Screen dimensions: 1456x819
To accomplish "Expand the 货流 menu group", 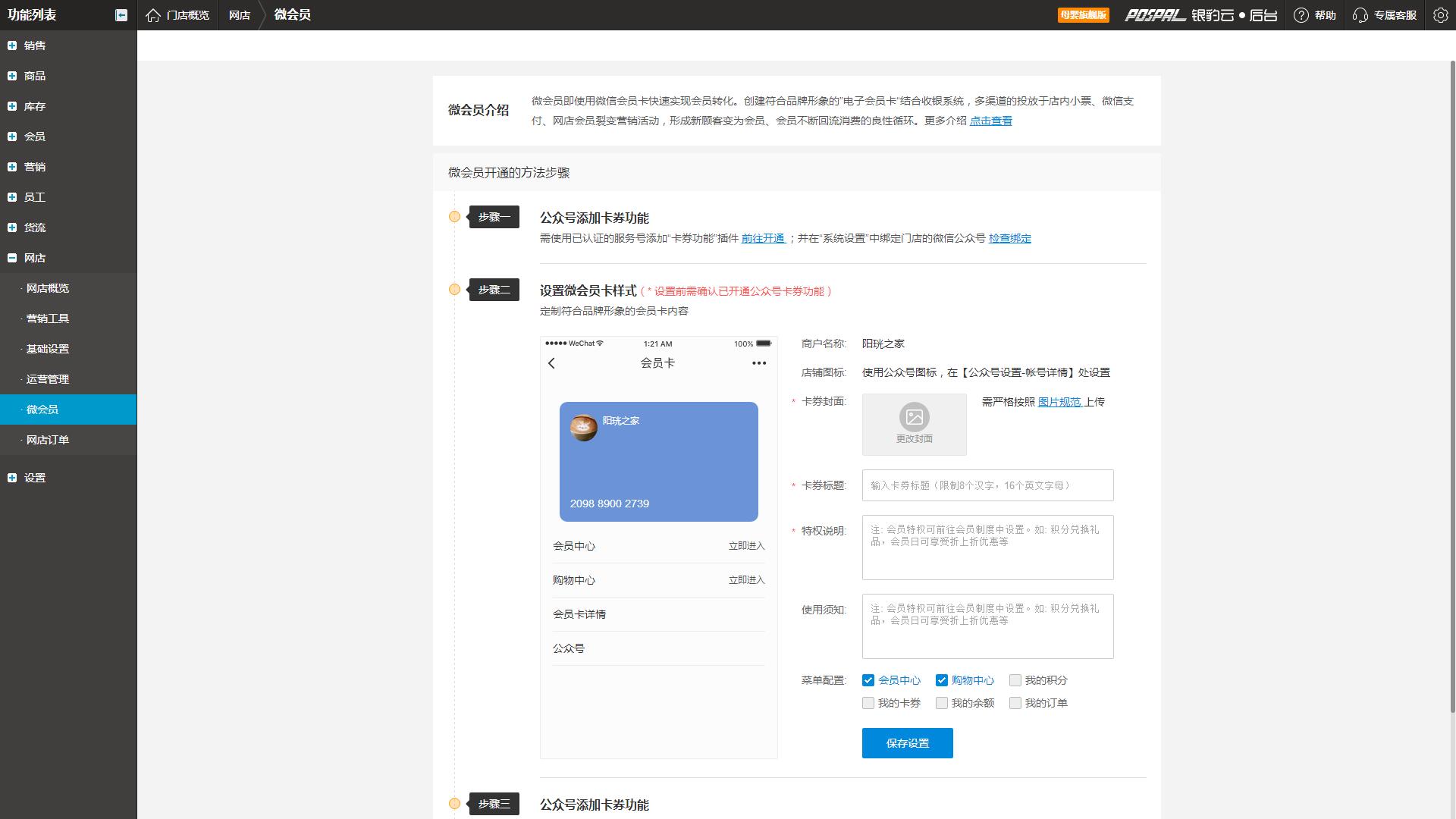I will pyautogui.click(x=12, y=227).
